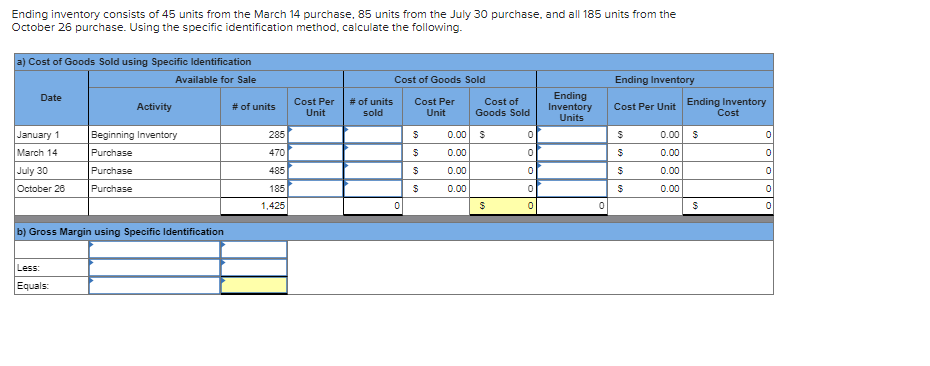The height and width of the screenshot is (366, 930).
Task: Click Ending Inventory Units field for January 1
Action: pyautogui.click(x=572, y=134)
